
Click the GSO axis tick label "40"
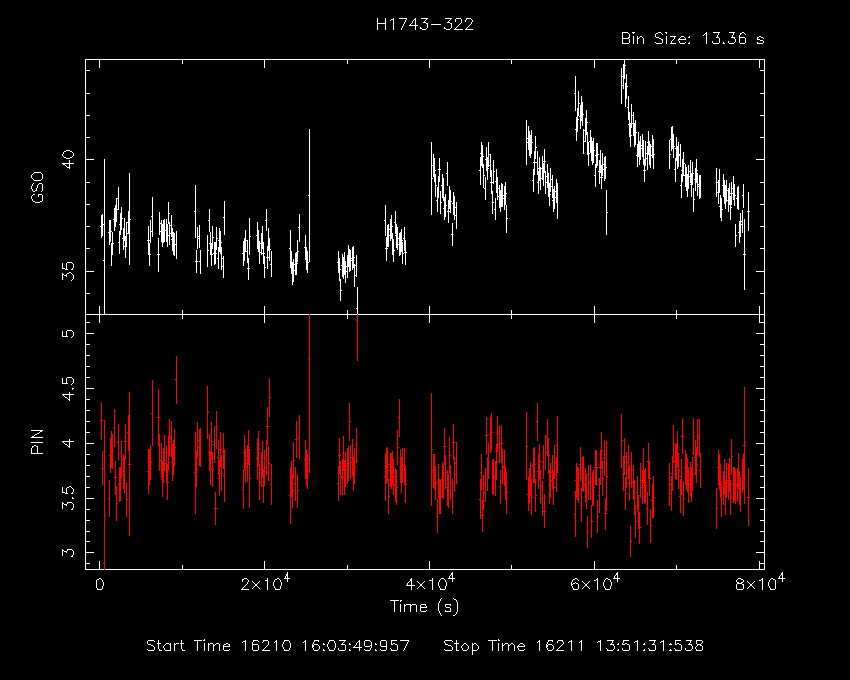click(68, 159)
